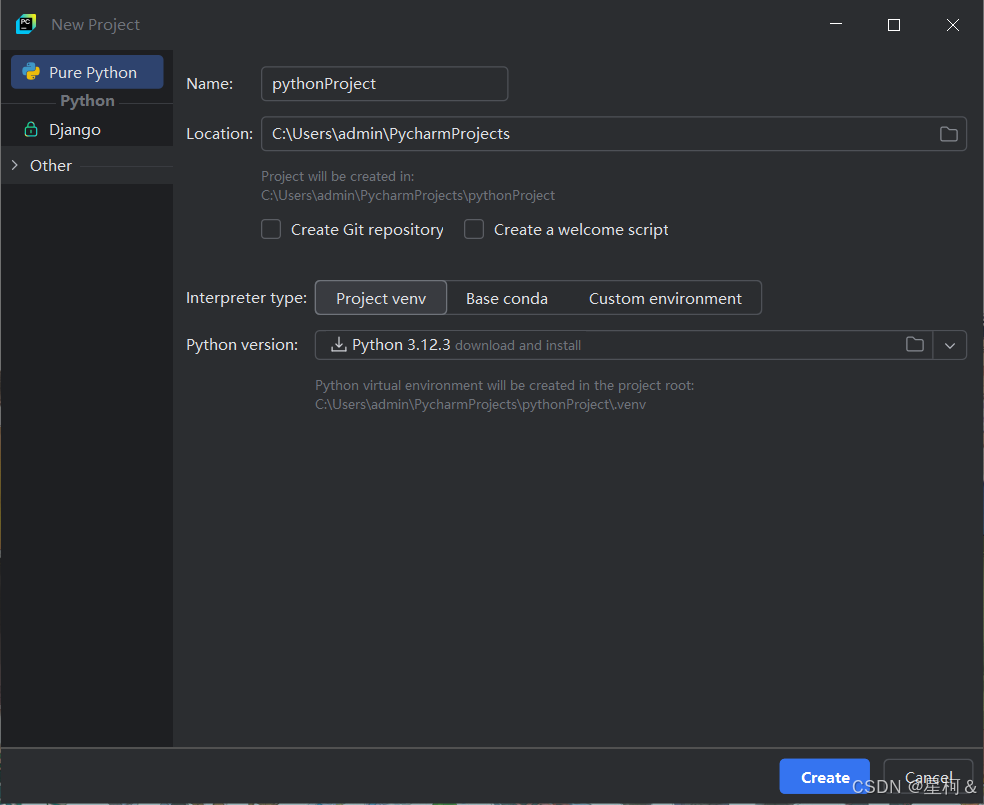Open the Python version combo box
This screenshot has height=805, width=984.
(x=640, y=345)
